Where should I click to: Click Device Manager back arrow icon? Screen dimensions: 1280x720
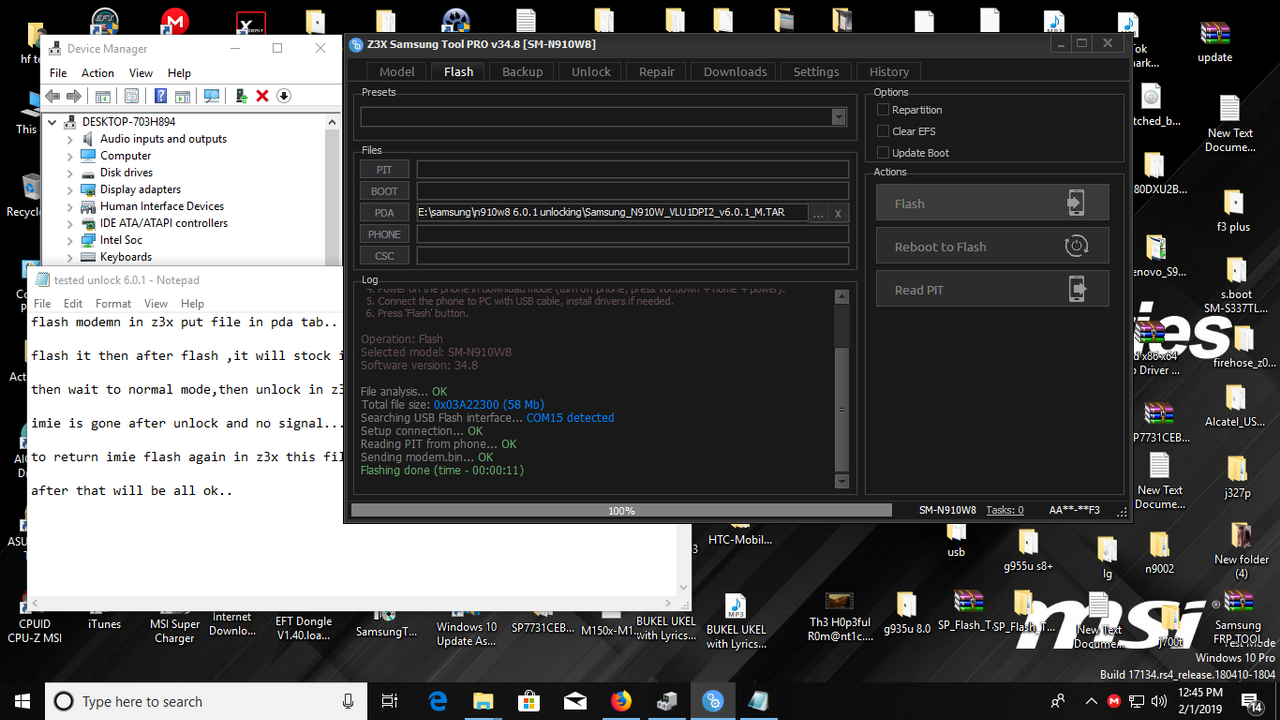click(52, 96)
